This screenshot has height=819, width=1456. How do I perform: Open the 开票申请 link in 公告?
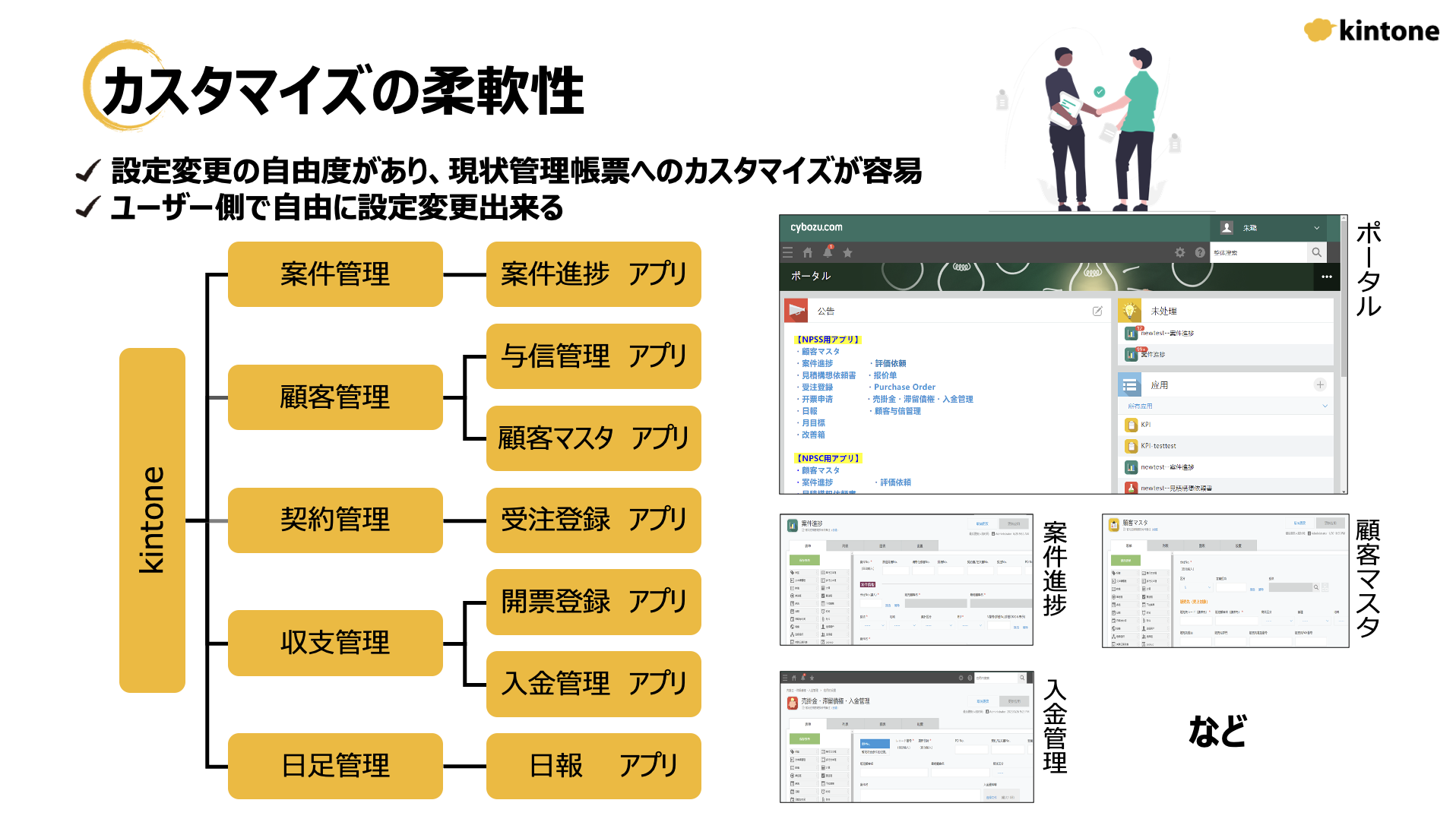[x=817, y=399]
